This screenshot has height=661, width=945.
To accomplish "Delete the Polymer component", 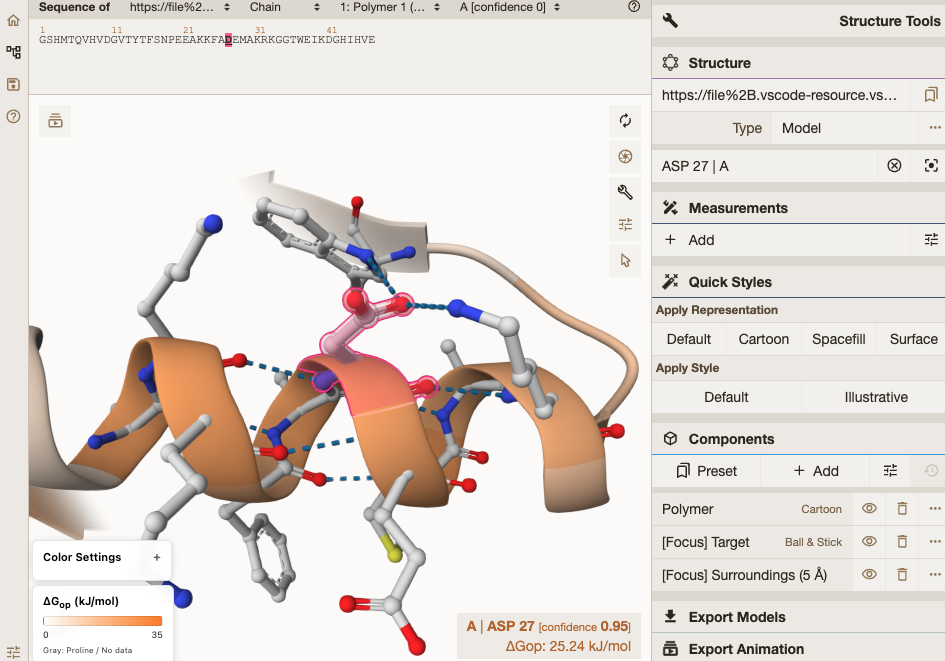I will 902,509.
